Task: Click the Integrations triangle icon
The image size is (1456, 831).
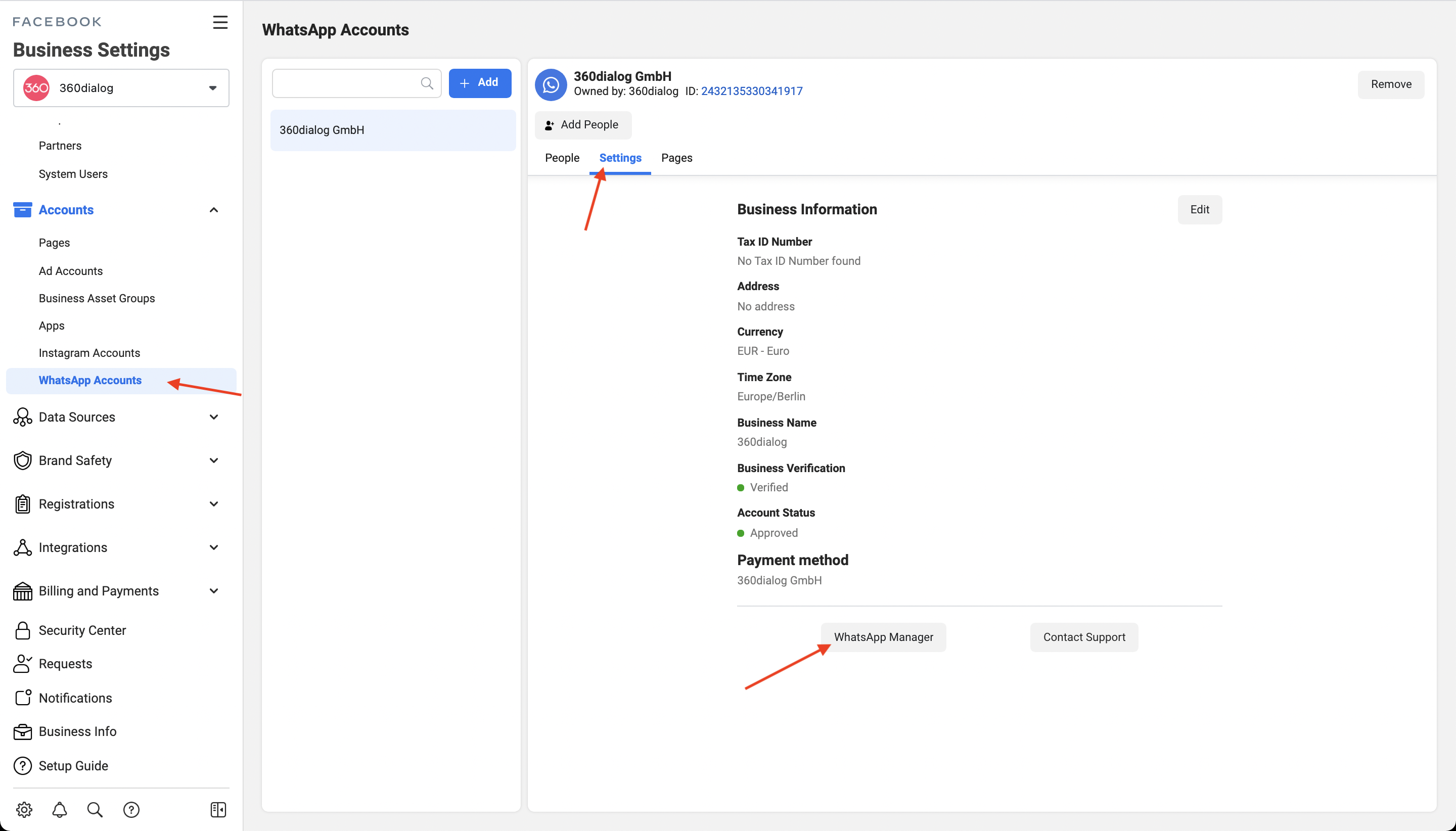Action: pyautogui.click(x=22, y=547)
